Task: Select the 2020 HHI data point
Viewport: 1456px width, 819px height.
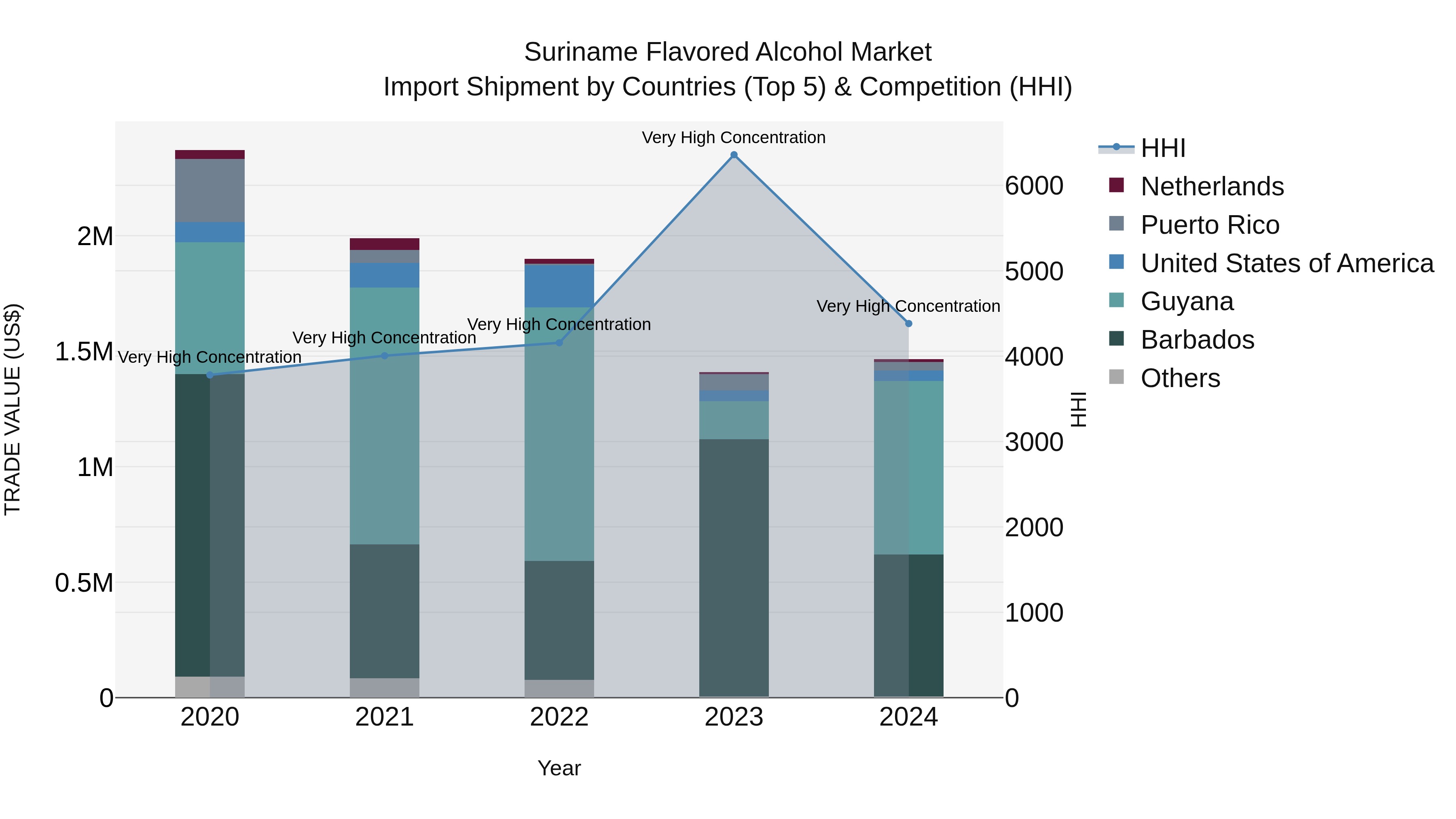Action: [x=210, y=375]
